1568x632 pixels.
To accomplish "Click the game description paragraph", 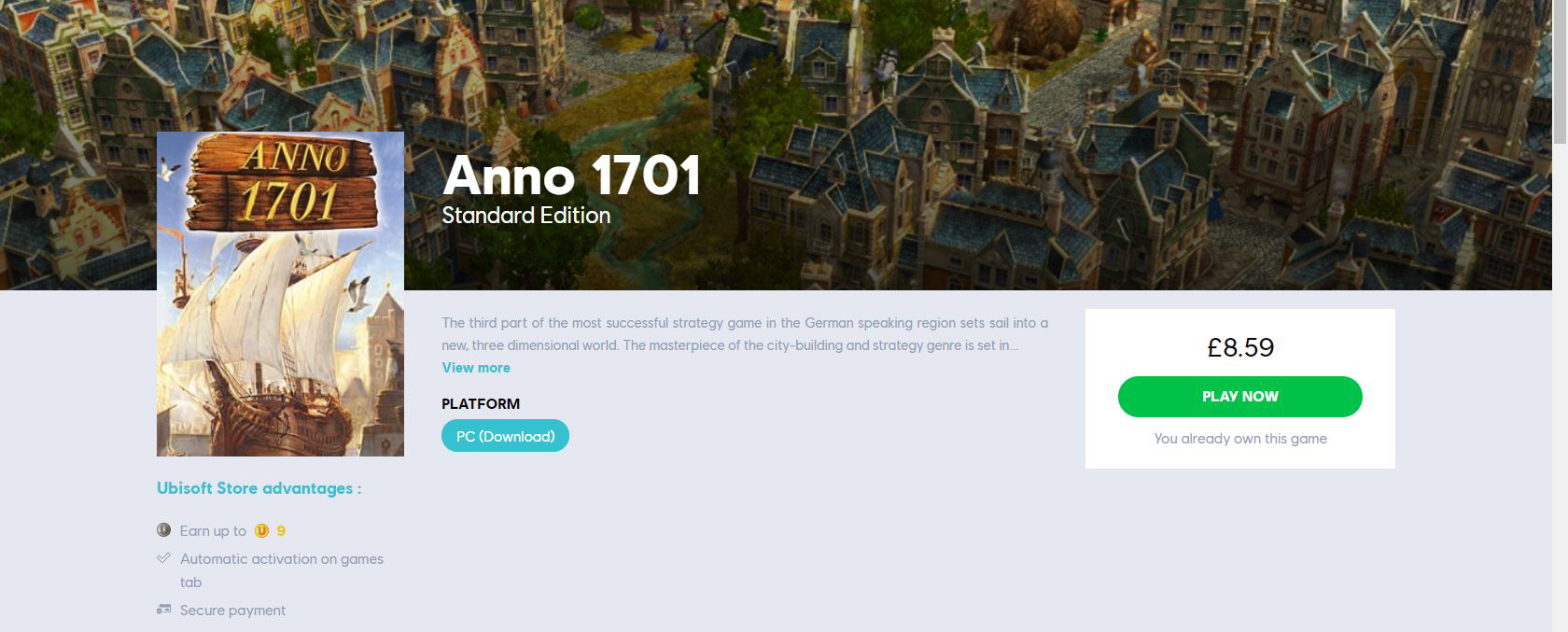I will (x=745, y=334).
